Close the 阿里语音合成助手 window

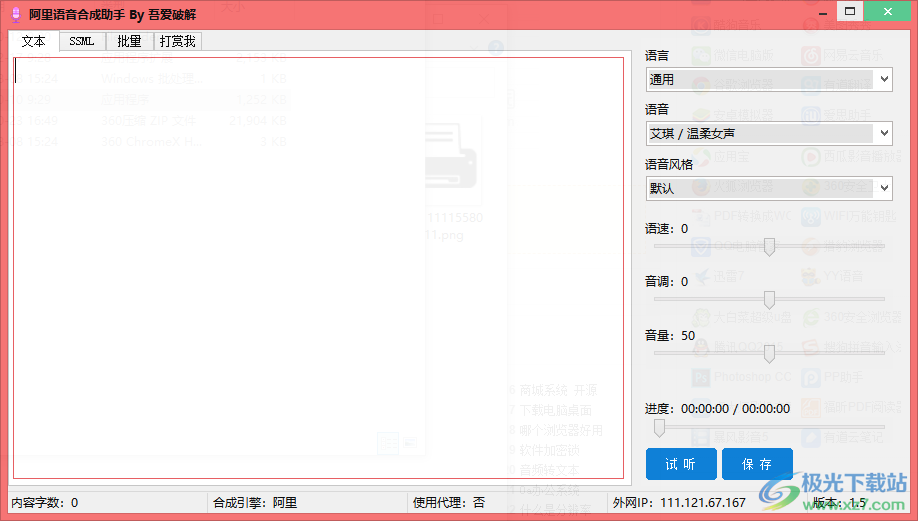pos(888,12)
